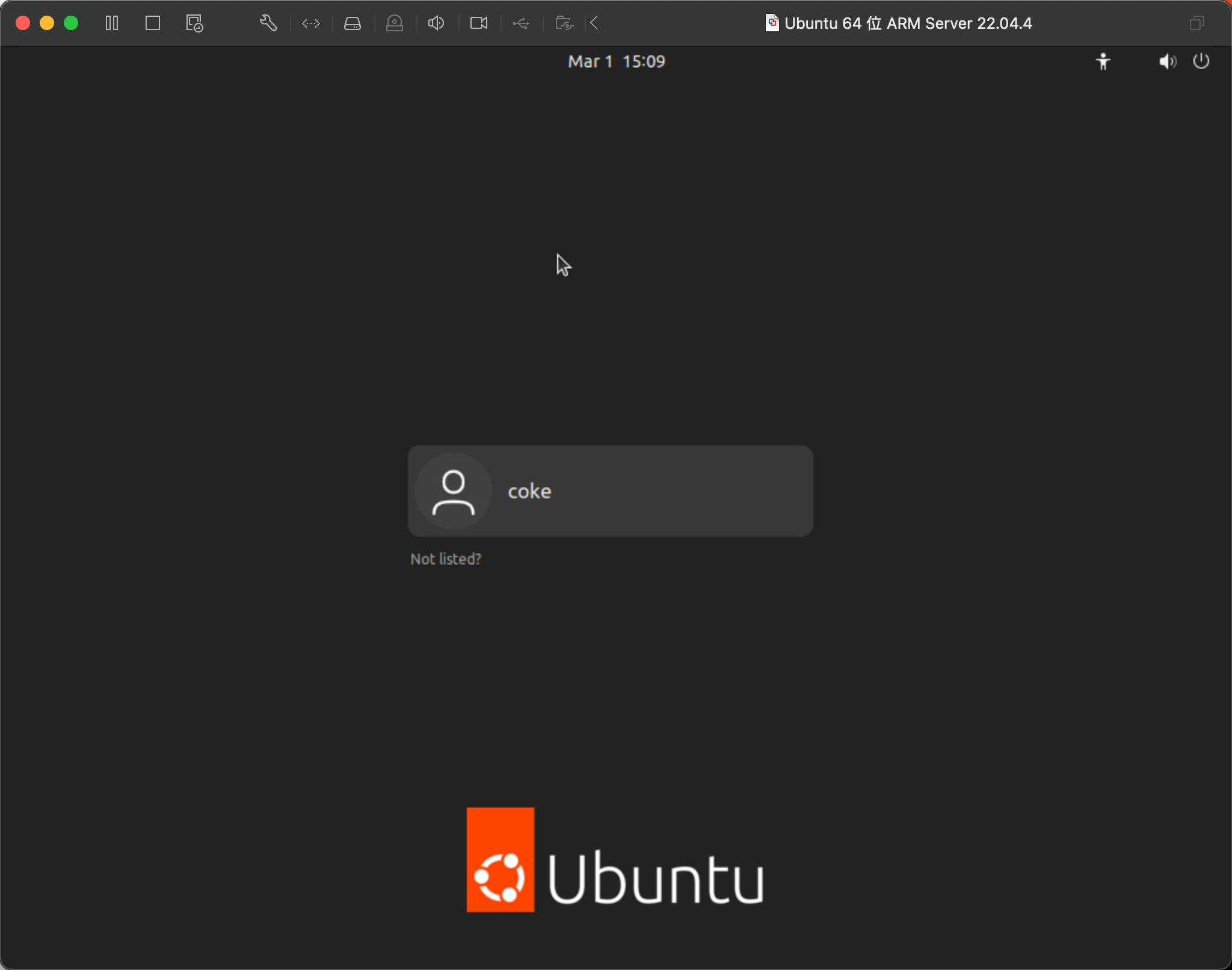Click the window tiling icon at title bar right
This screenshot has width=1232, height=970.
coord(1197,23)
